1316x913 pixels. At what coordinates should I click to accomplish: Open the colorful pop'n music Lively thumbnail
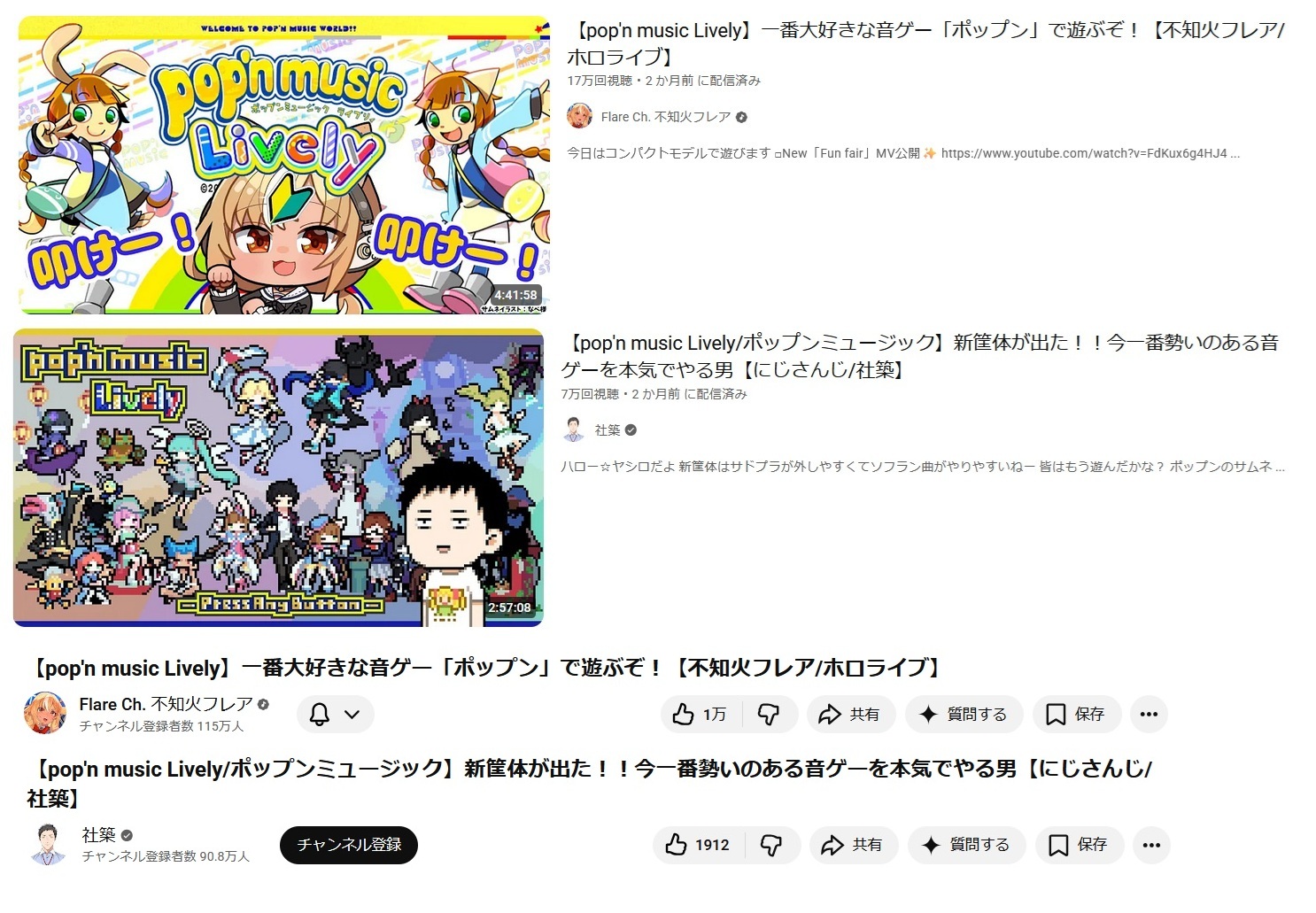283,165
